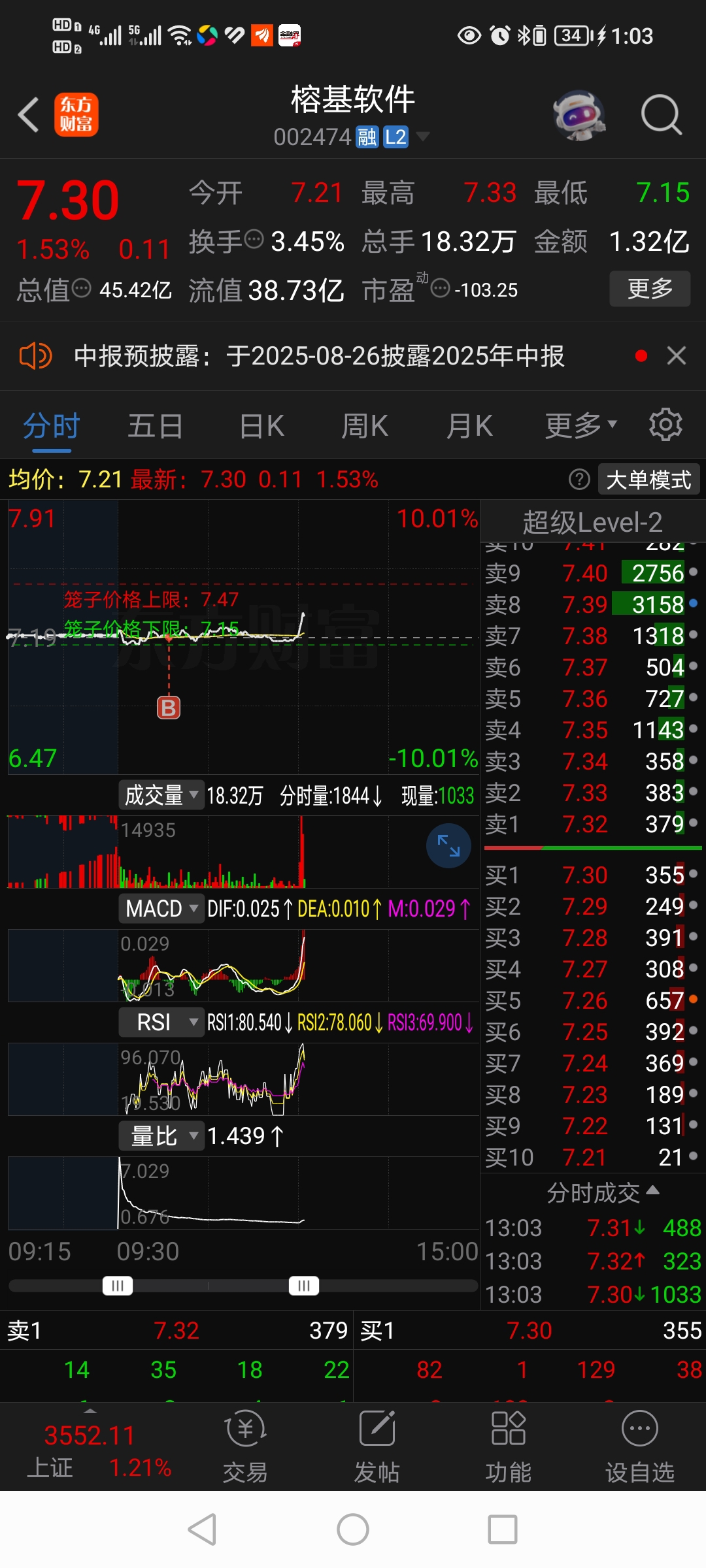Expand stock code dropdown arrow

[423, 137]
